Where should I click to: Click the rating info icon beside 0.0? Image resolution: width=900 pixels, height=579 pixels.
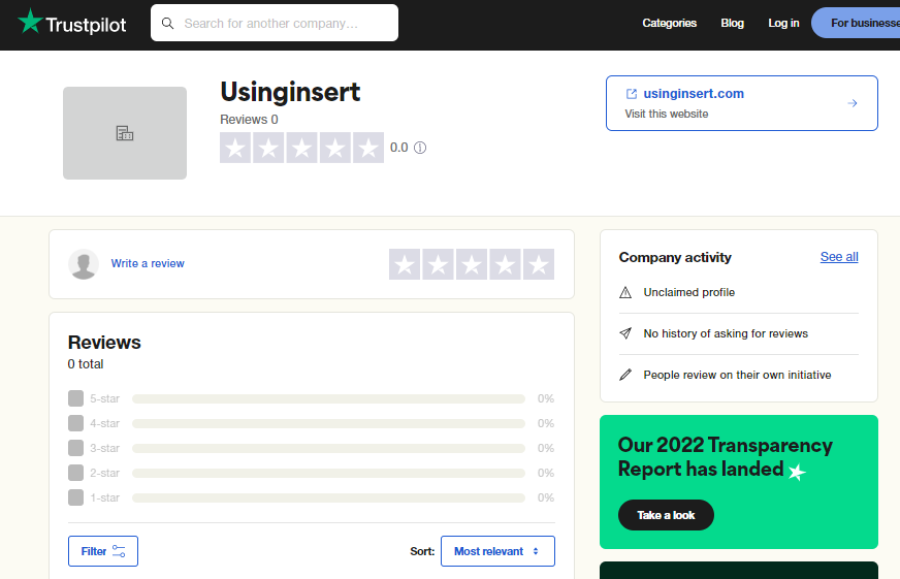point(420,148)
